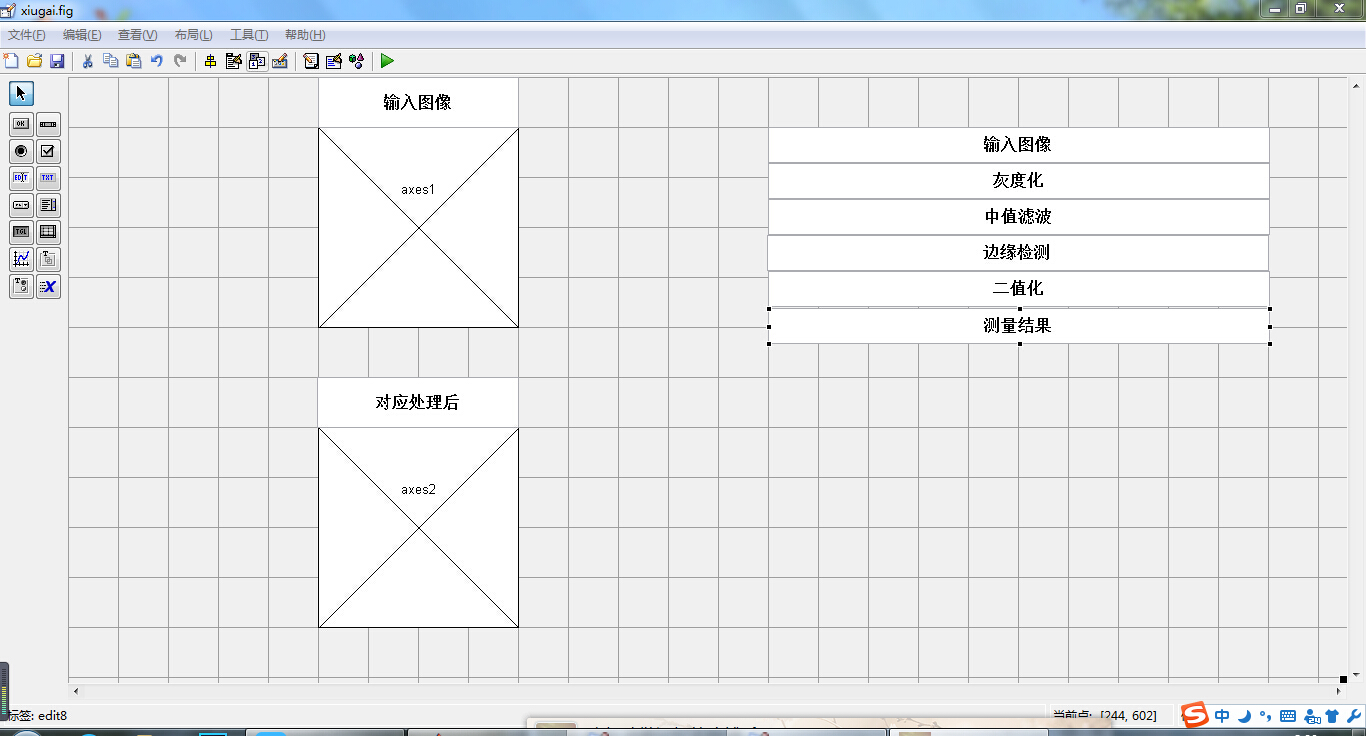
Task: Open the Tab Order Editor
Action: tap(257, 61)
